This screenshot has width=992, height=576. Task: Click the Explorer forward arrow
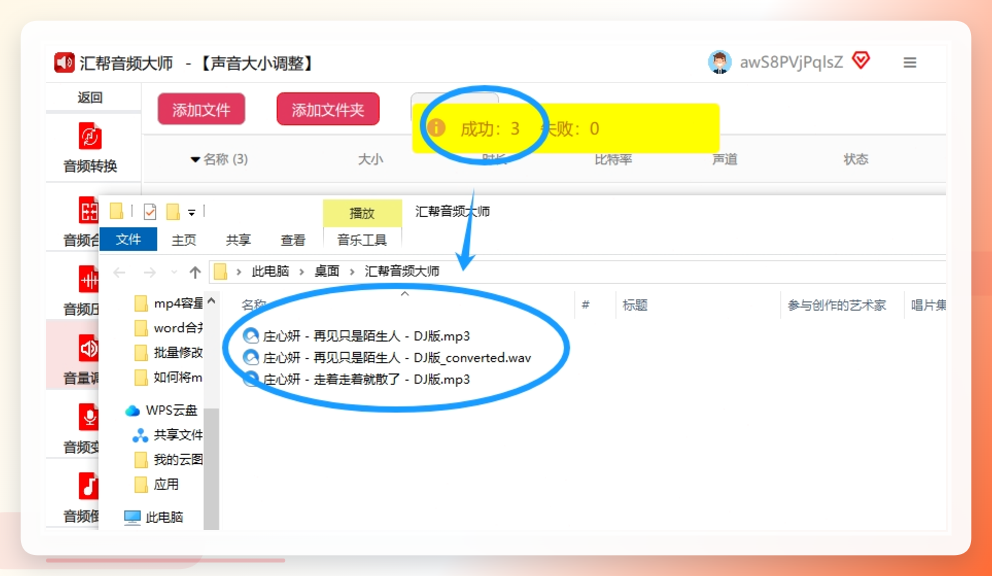pos(149,272)
